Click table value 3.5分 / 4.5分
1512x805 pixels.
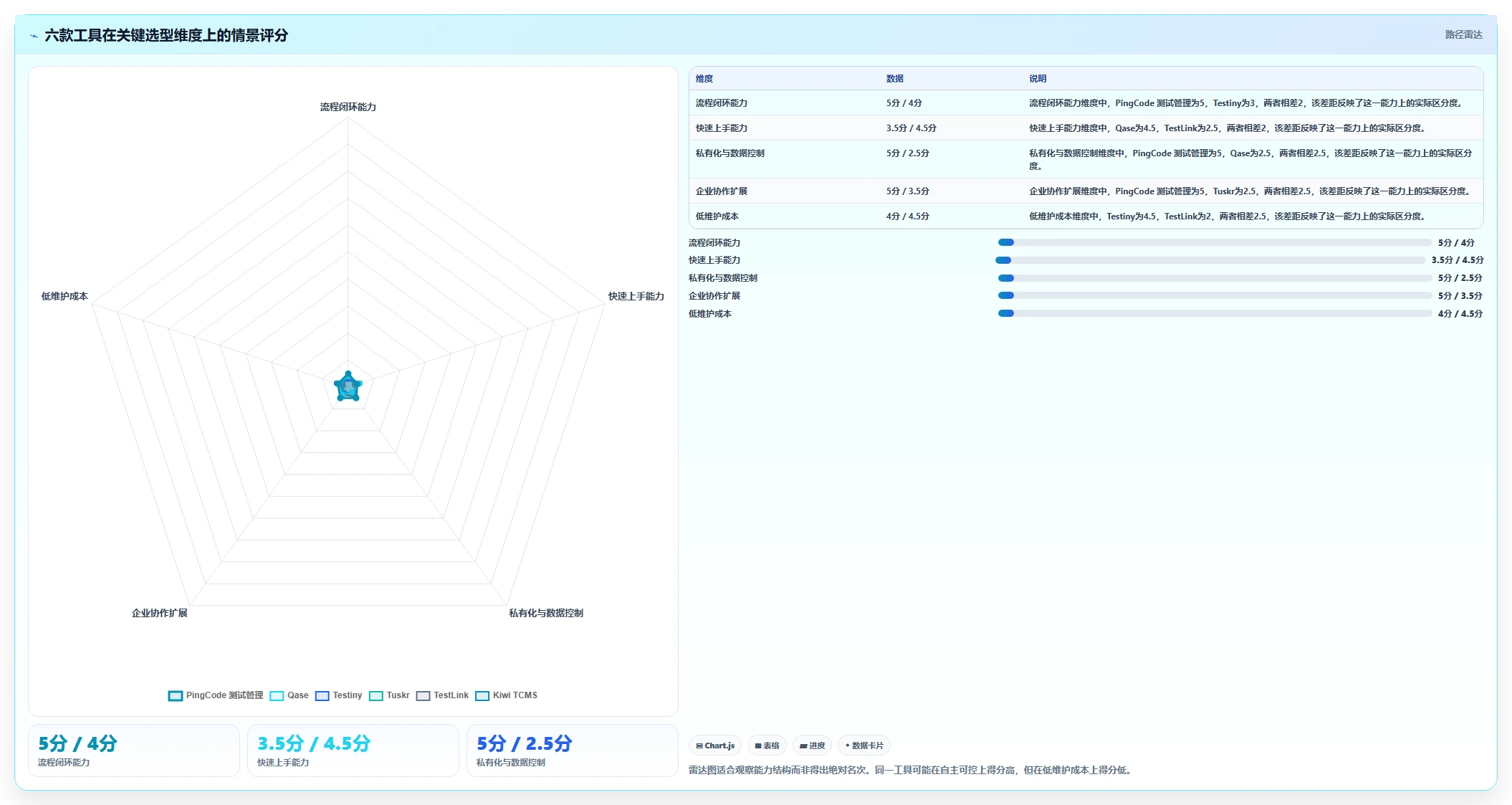tap(911, 128)
